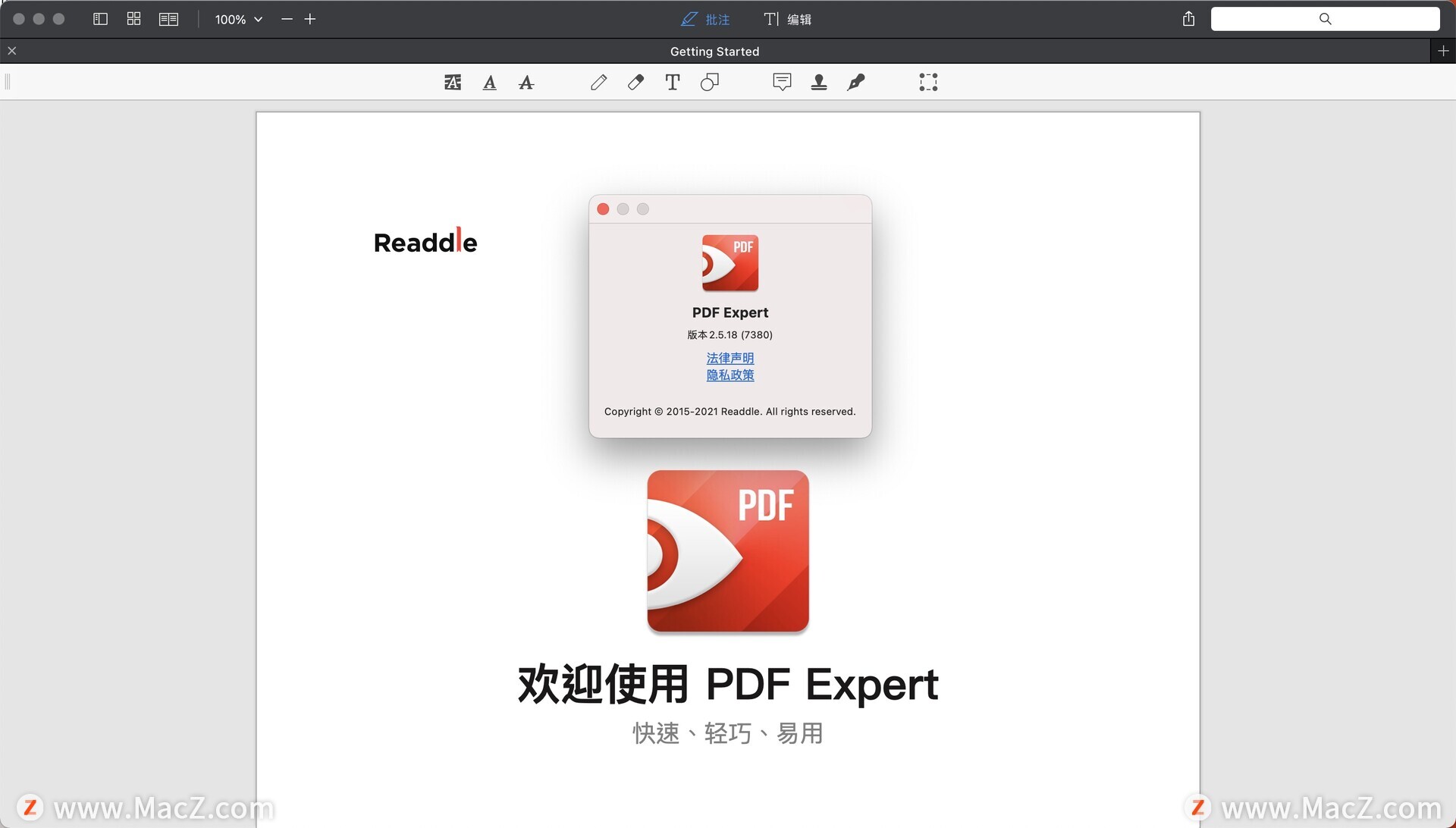Switch to two-page reading view
Image resolution: width=1456 pixels, height=828 pixels.
[168, 19]
